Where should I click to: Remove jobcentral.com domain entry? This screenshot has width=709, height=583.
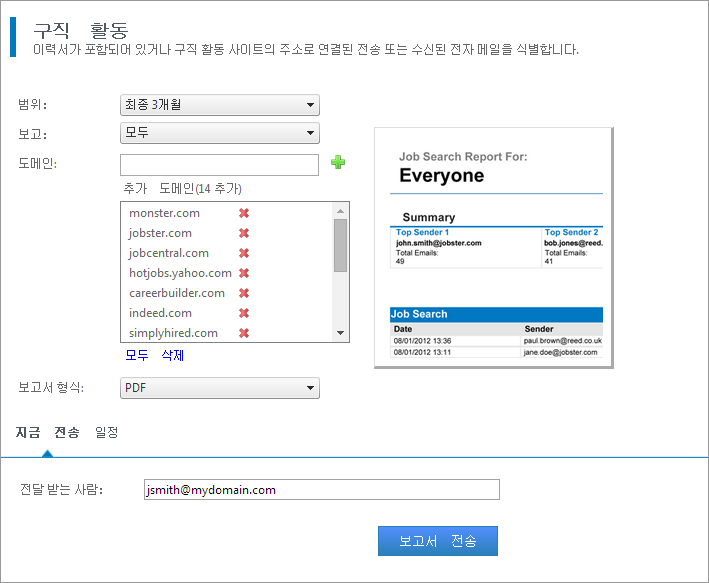tap(244, 253)
